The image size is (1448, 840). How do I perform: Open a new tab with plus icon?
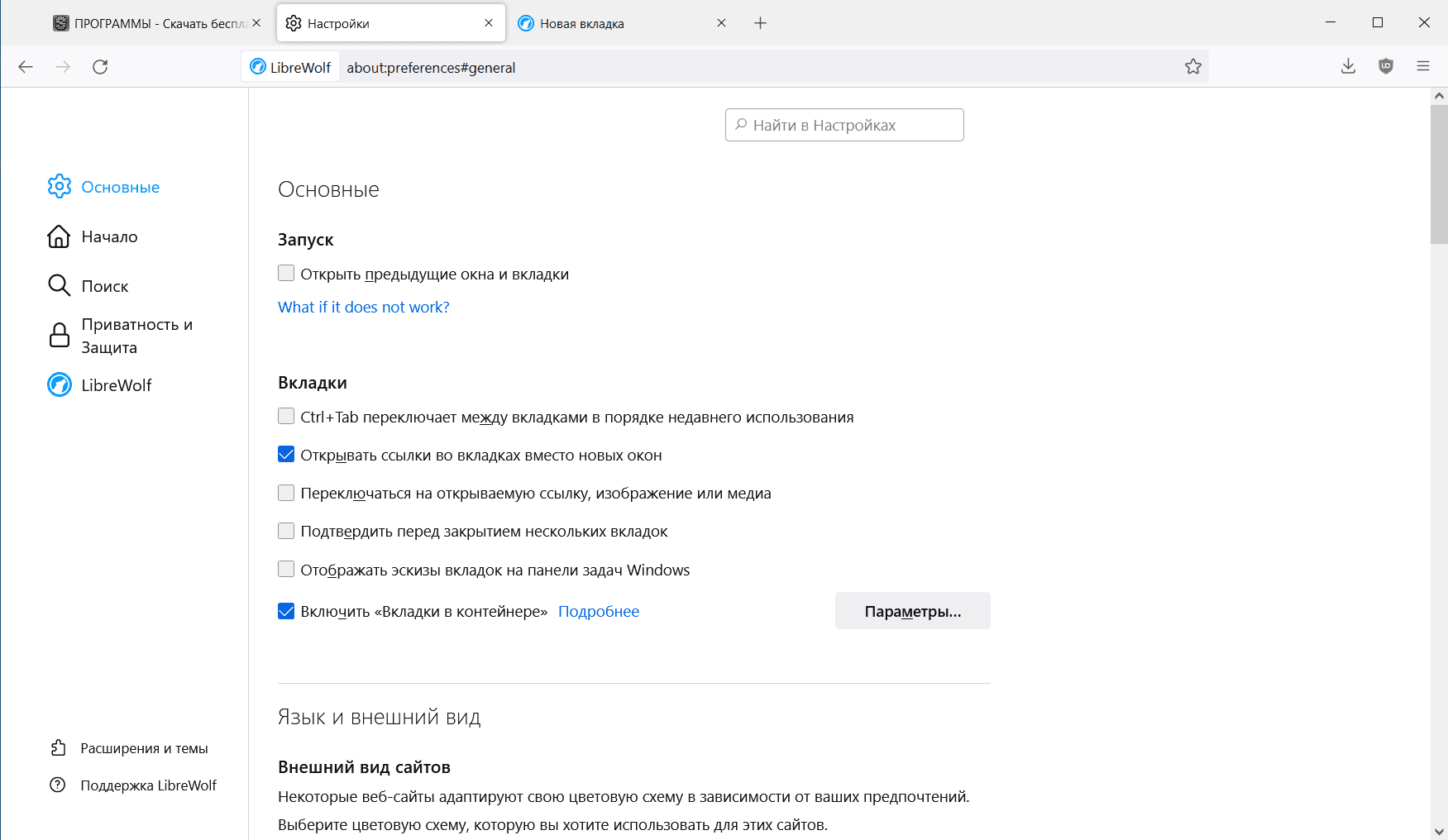761,23
